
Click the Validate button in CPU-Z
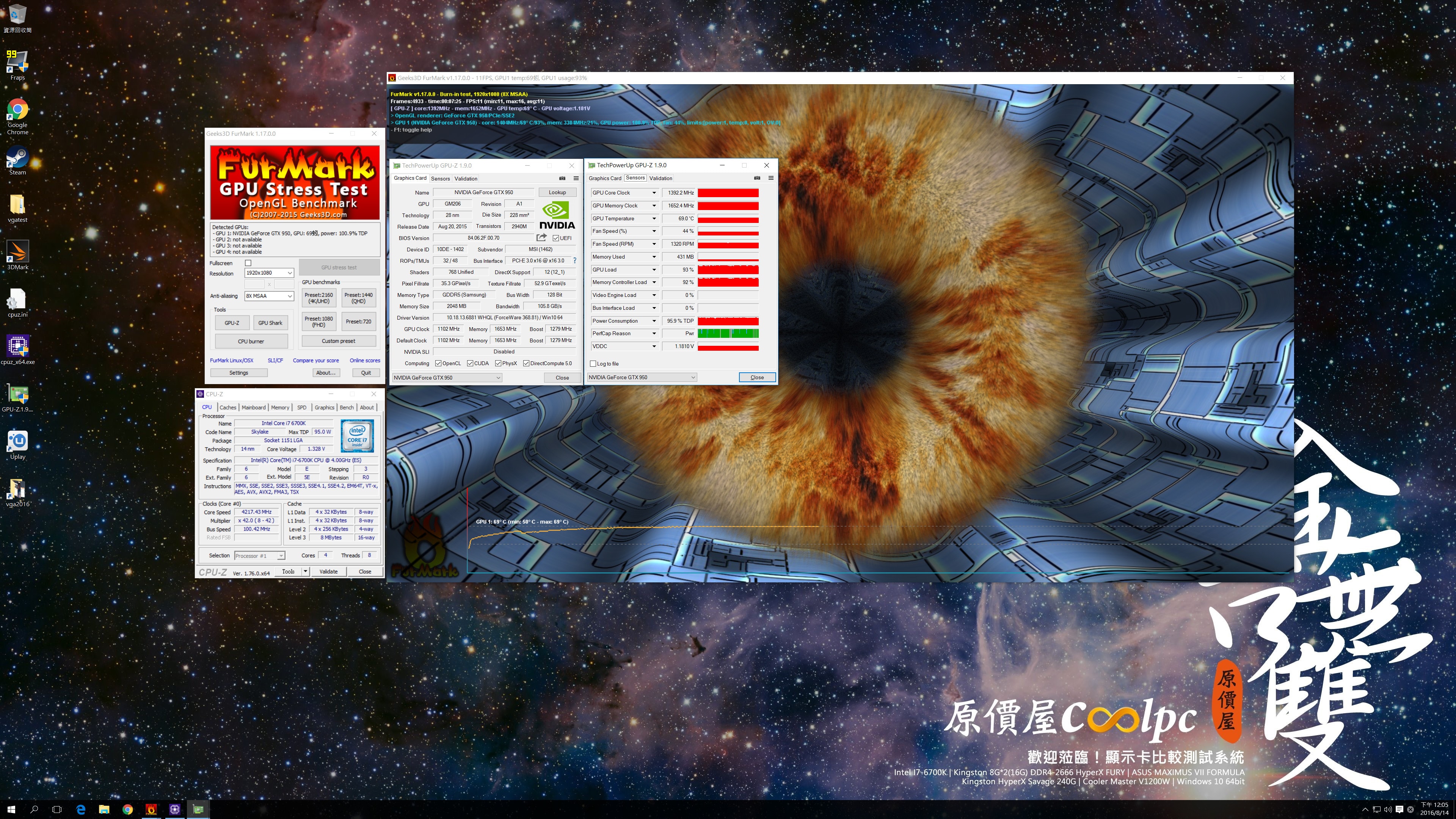point(328,571)
